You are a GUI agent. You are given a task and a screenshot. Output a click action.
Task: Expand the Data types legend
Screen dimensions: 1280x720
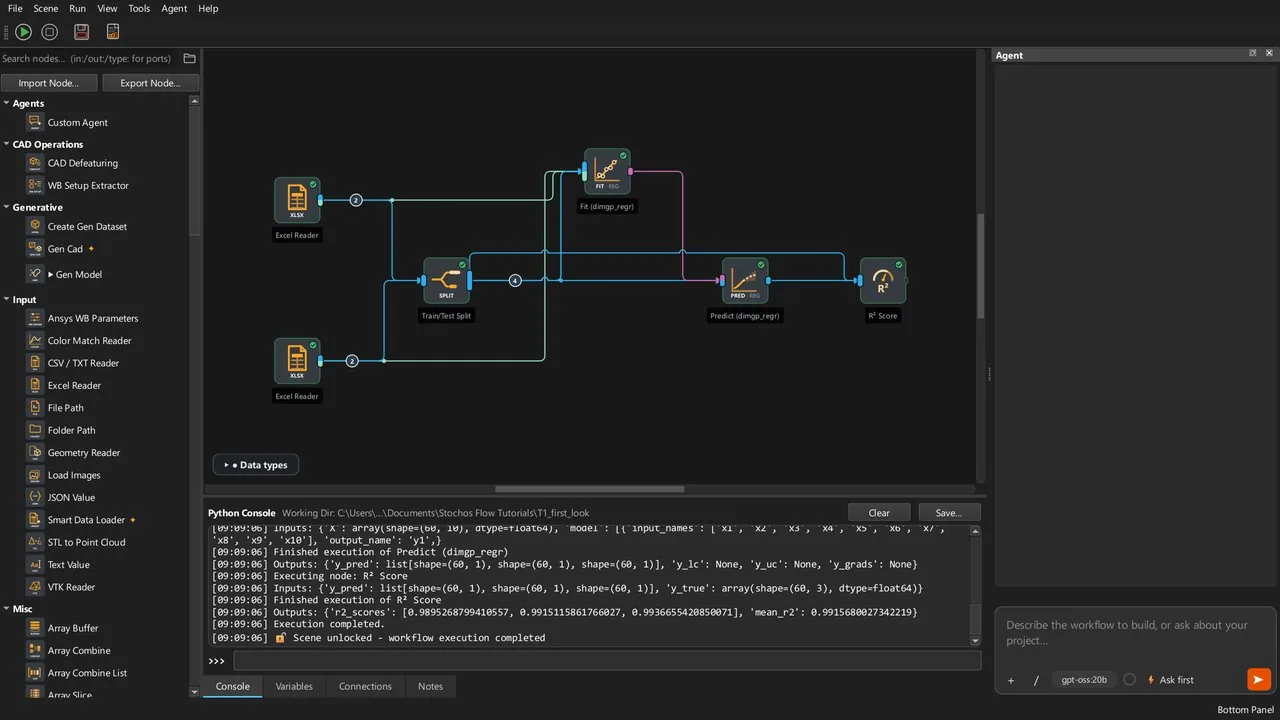point(256,465)
